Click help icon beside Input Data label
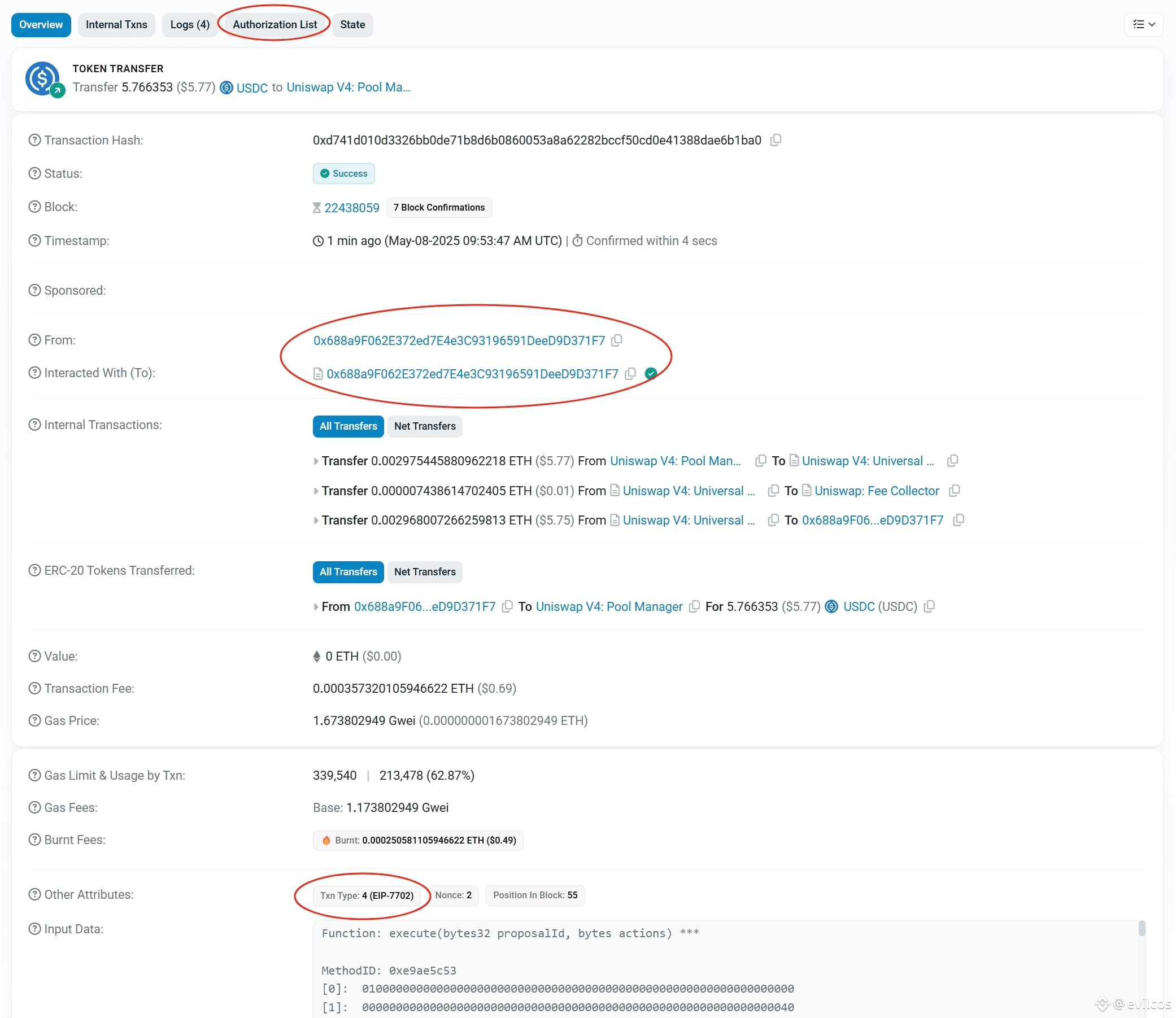The width and height of the screenshot is (1176, 1018). coord(34,929)
